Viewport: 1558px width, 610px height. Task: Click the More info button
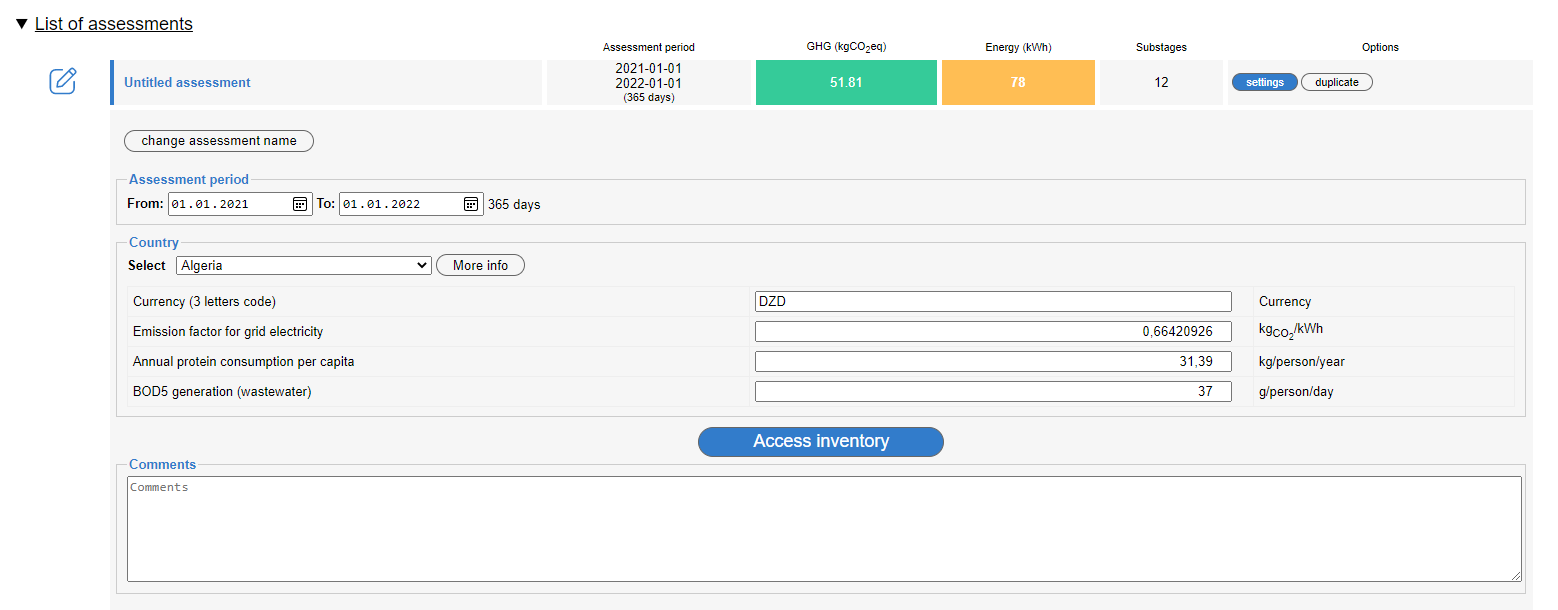[480, 265]
